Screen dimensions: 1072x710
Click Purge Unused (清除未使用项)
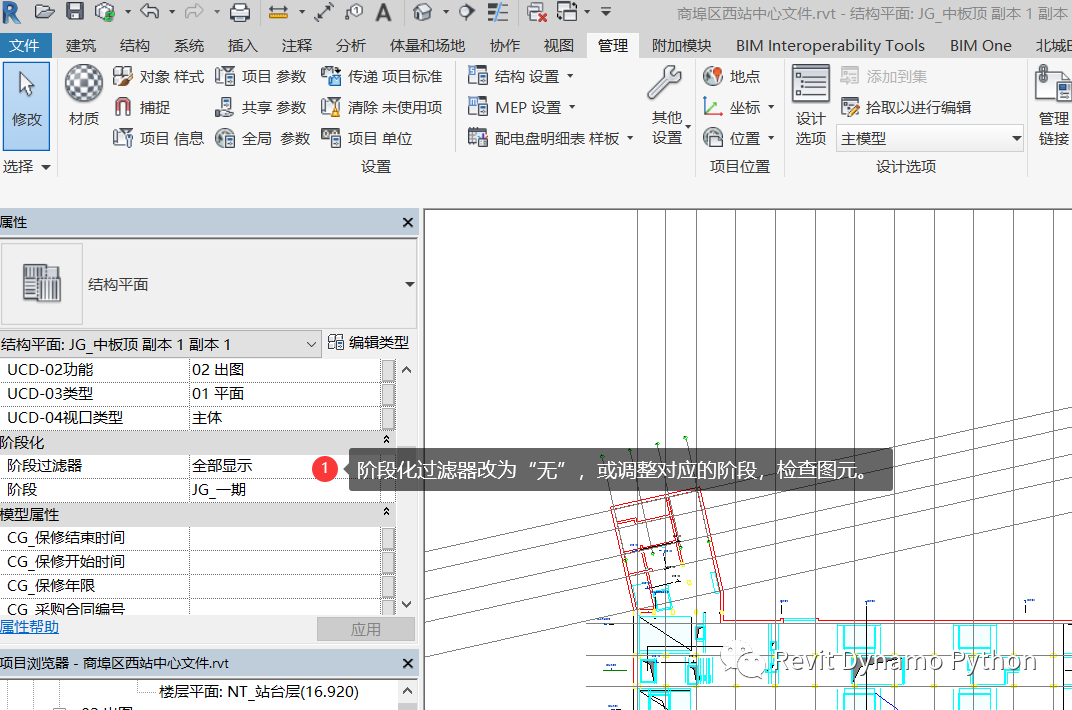[x=381, y=107]
